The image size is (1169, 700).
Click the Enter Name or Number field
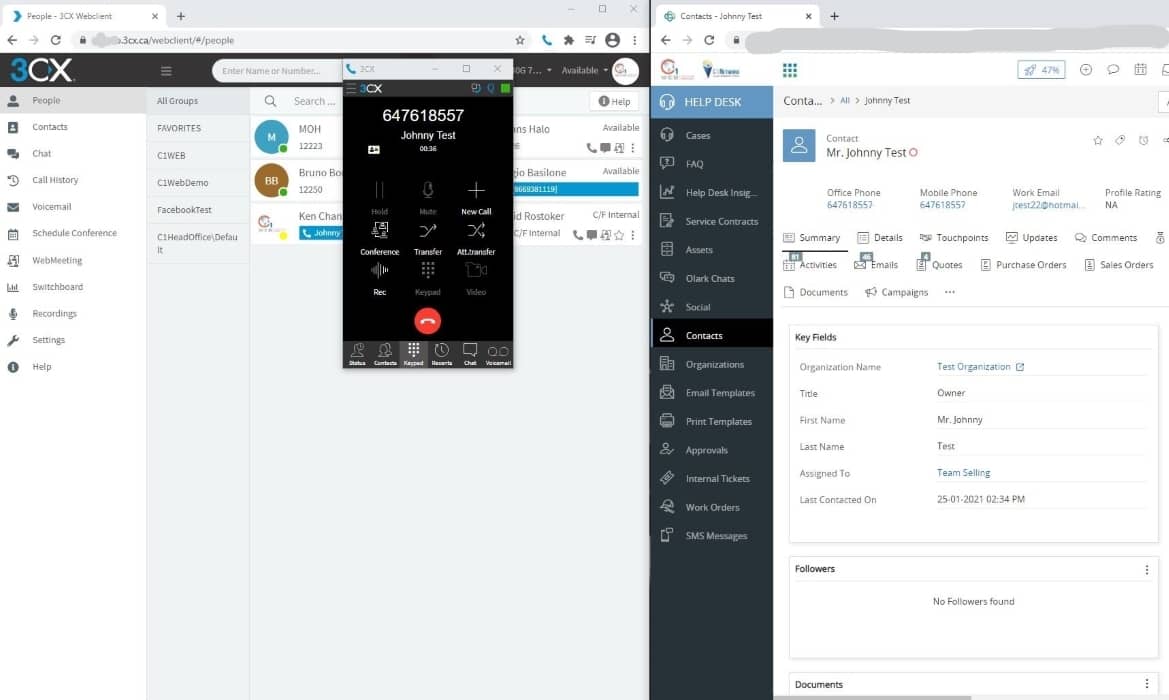[x=277, y=71]
